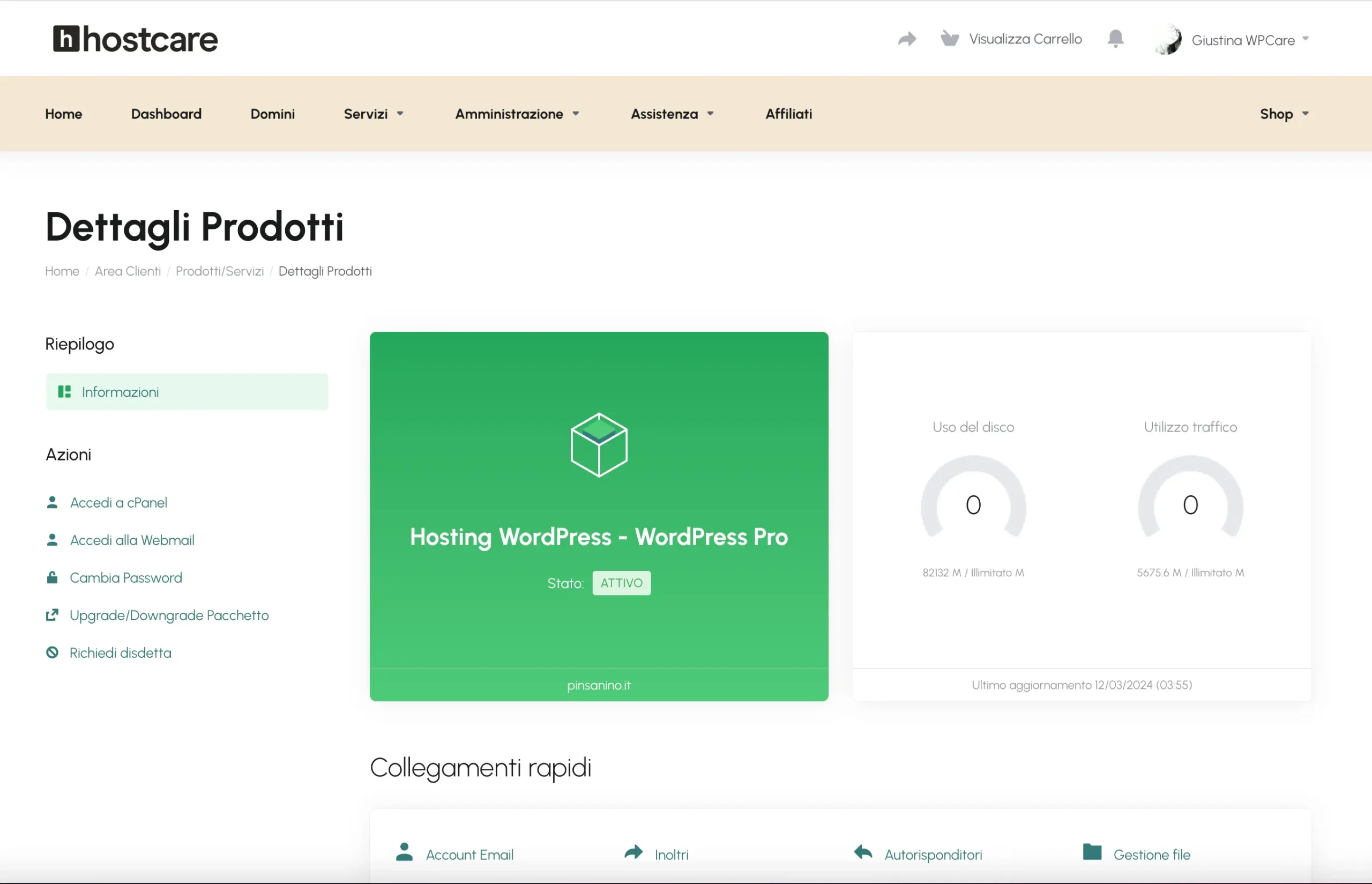This screenshot has height=884, width=1372.
Task: Click the Autorisponditori reply arrow icon
Action: coord(863,852)
